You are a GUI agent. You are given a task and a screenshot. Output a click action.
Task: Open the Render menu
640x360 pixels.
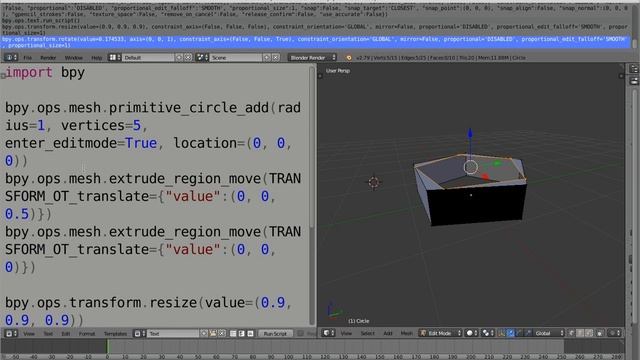coord(48,58)
